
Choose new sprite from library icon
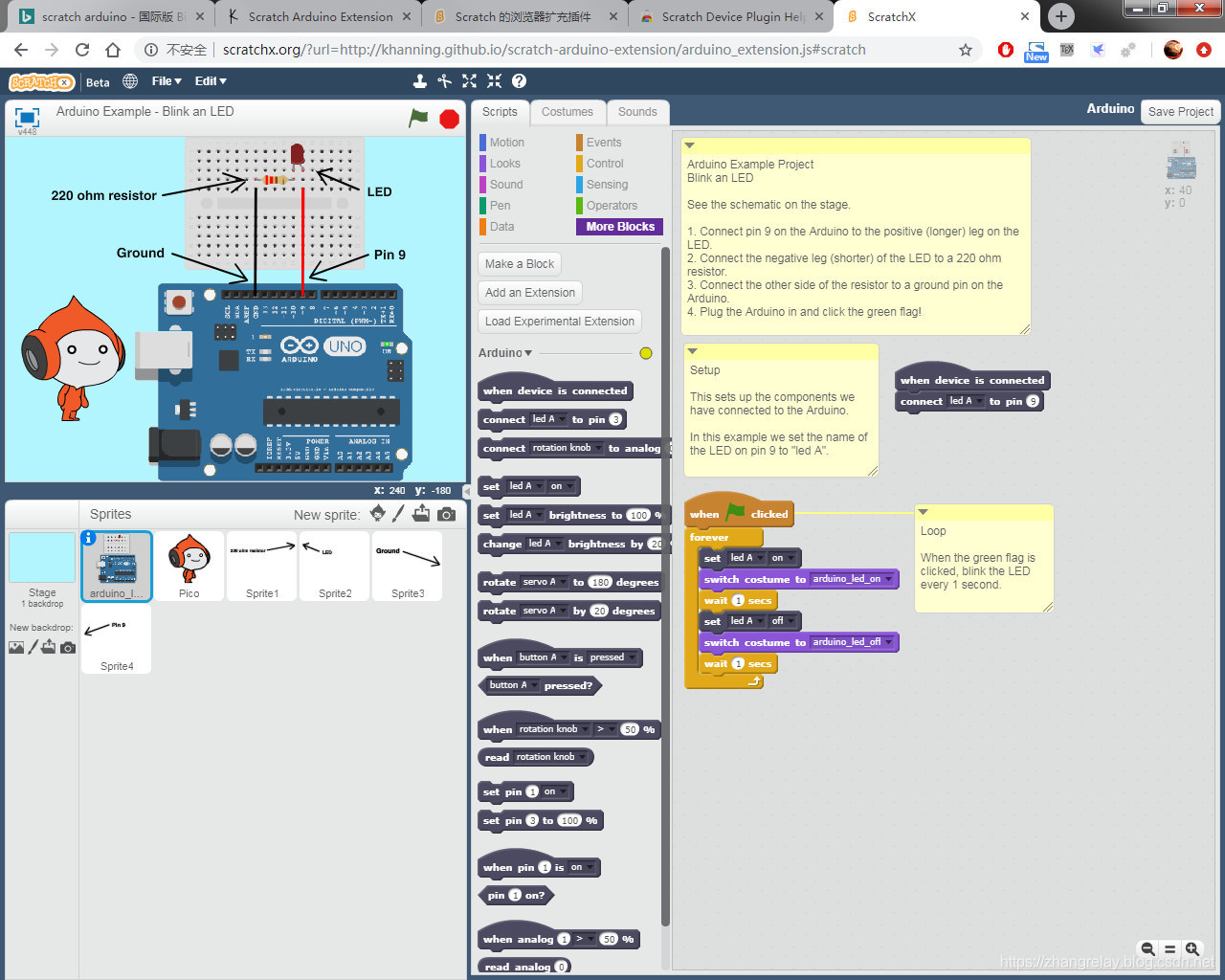(378, 514)
